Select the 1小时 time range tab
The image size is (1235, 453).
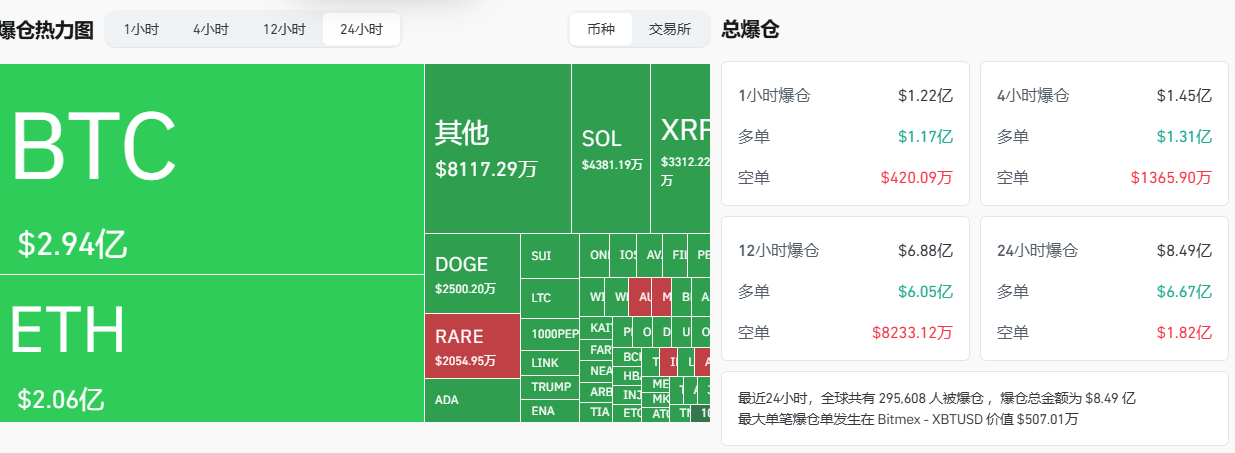coord(141,30)
